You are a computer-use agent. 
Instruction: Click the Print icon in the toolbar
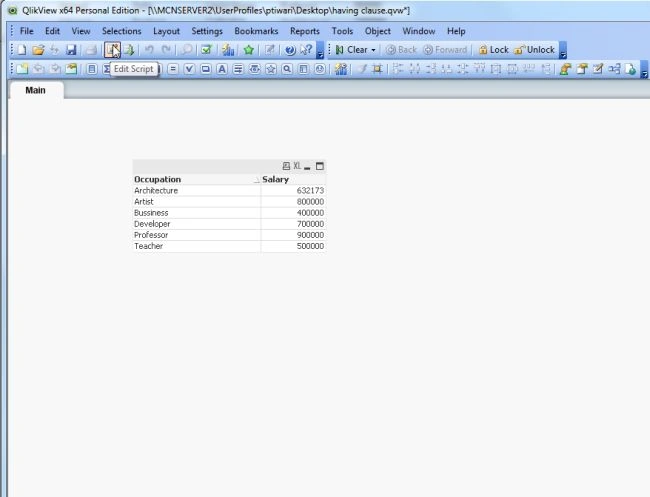pyautogui.click(x=91, y=50)
